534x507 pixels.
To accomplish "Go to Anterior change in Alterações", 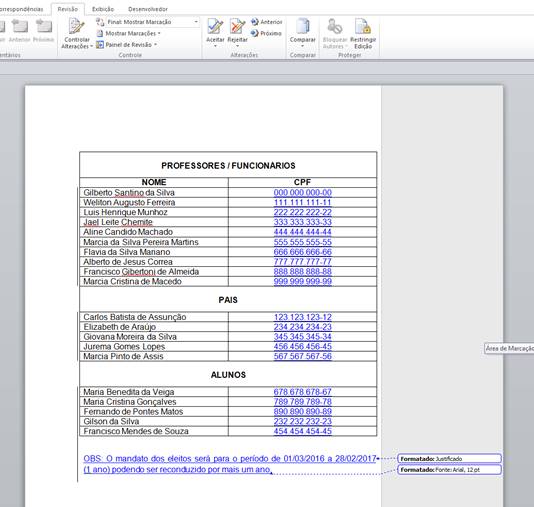I will [x=266, y=22].
